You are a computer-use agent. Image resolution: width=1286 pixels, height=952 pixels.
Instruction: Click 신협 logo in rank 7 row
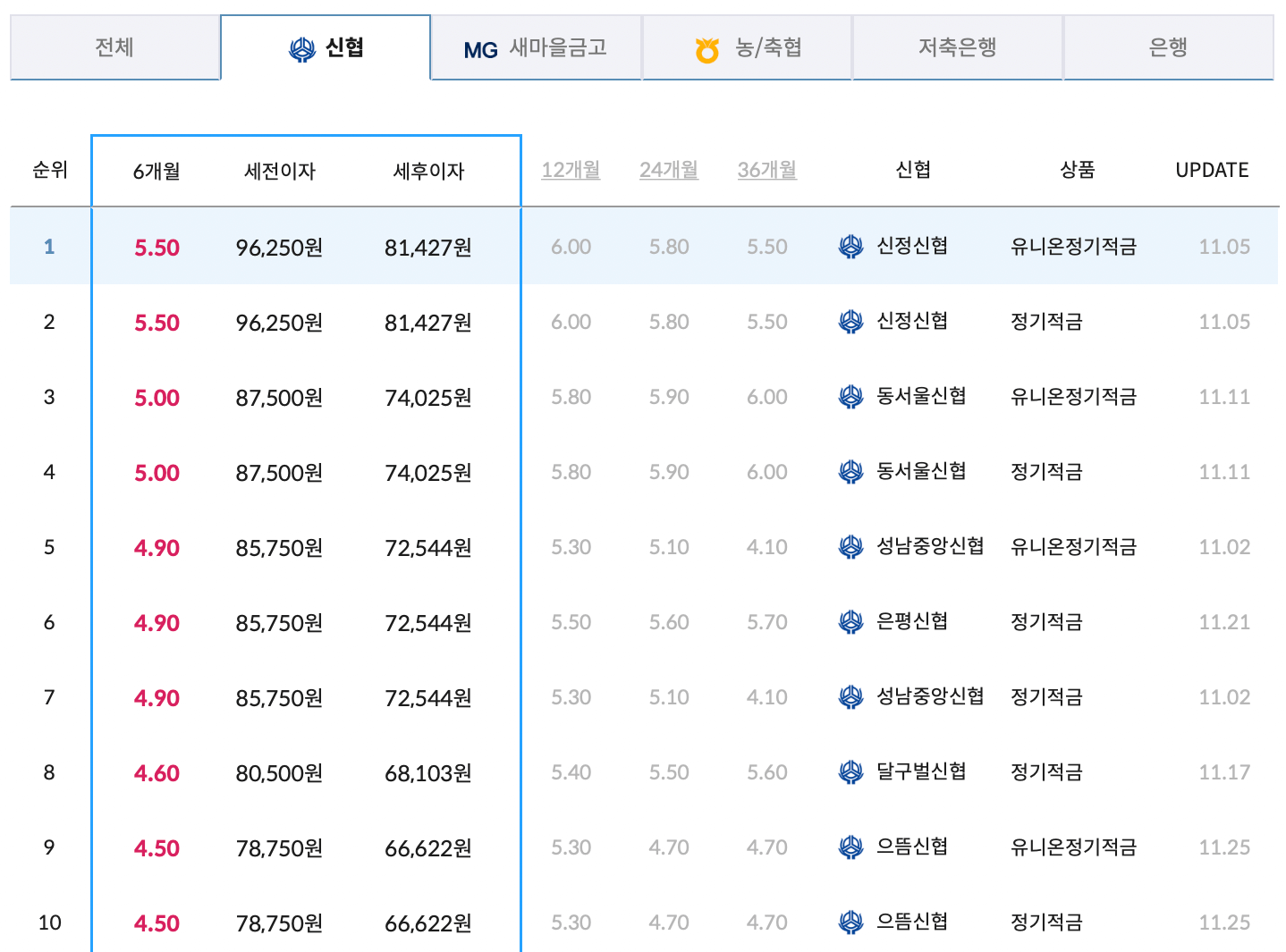click(850, 696)
